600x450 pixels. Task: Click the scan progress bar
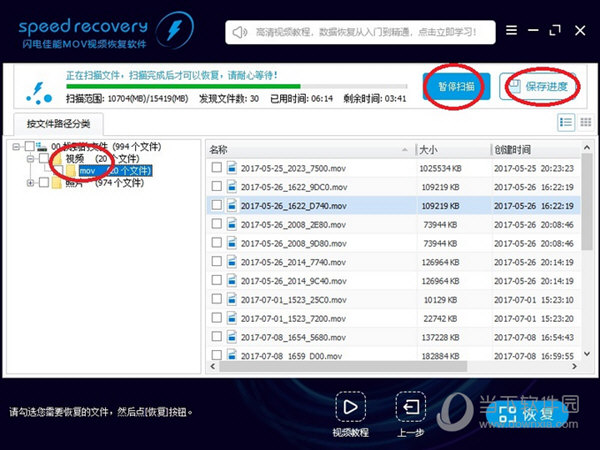click(236, 86)
